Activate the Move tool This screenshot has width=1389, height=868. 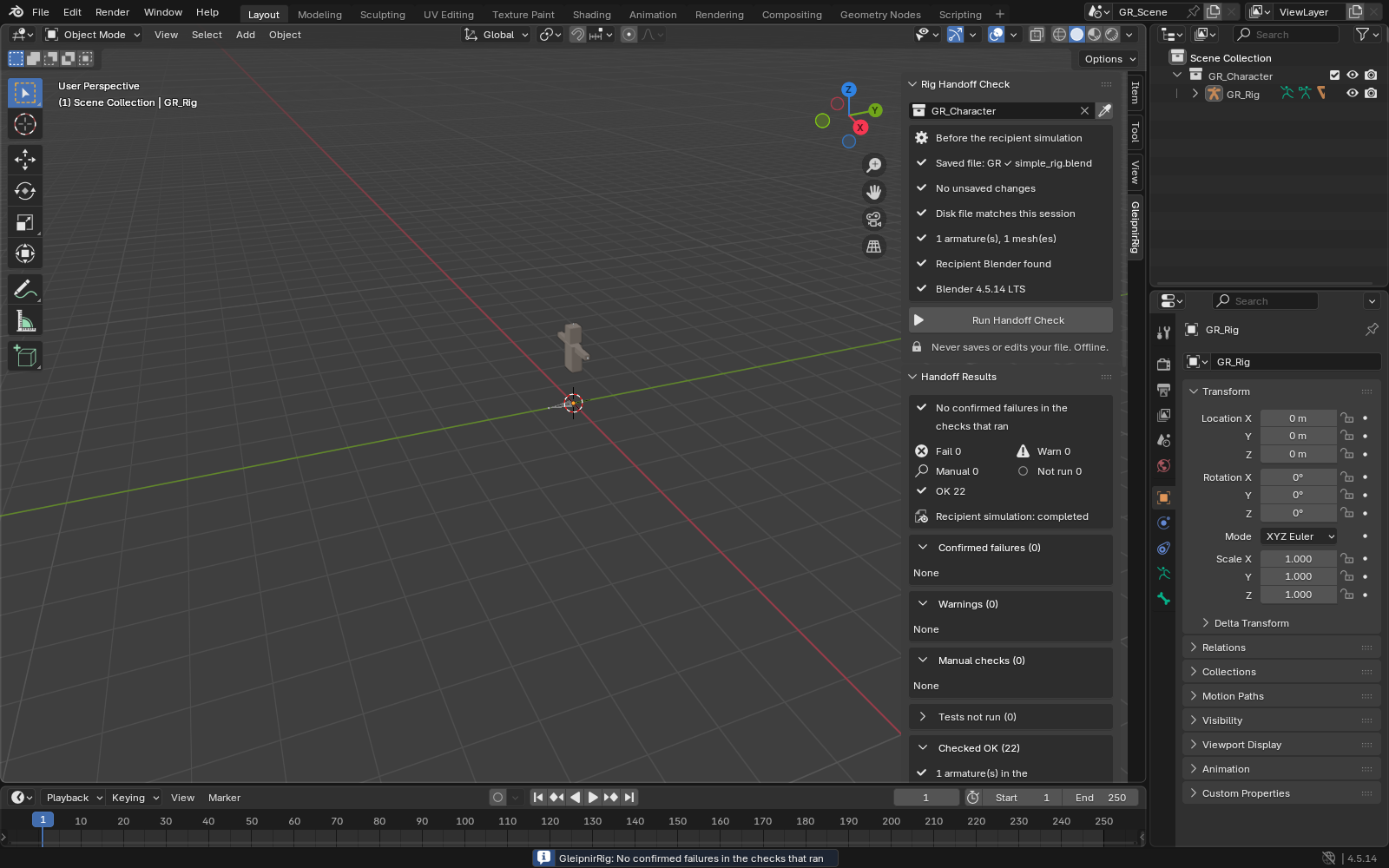pyautogui.click(x=25, y=159)
